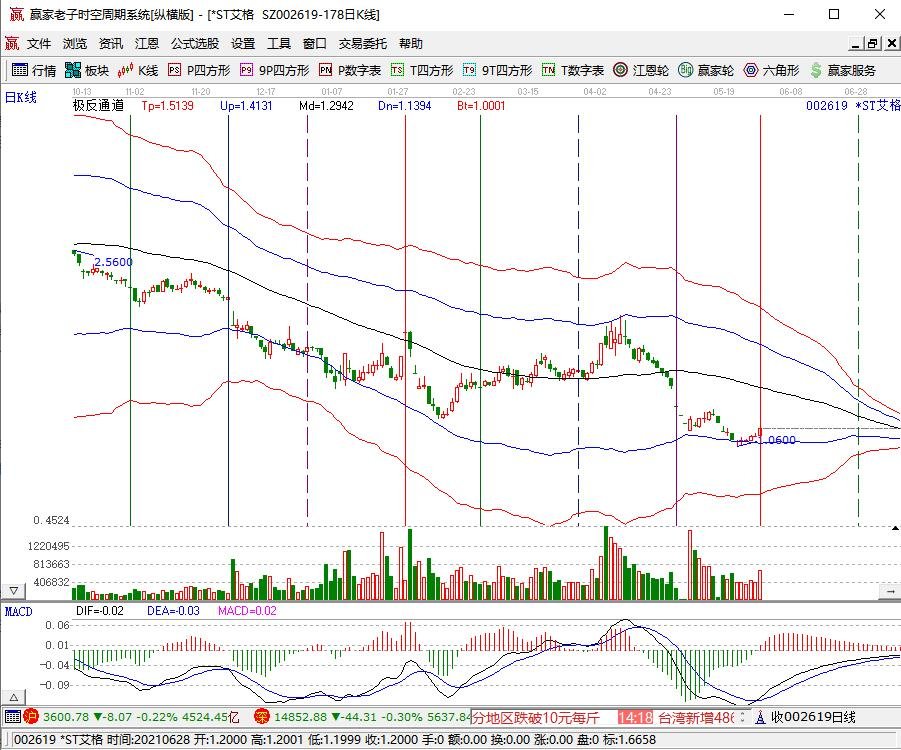Click the 04-02 date on the time axis
Image resolution: width=901 pixels, height=750 pixels.
595,91
